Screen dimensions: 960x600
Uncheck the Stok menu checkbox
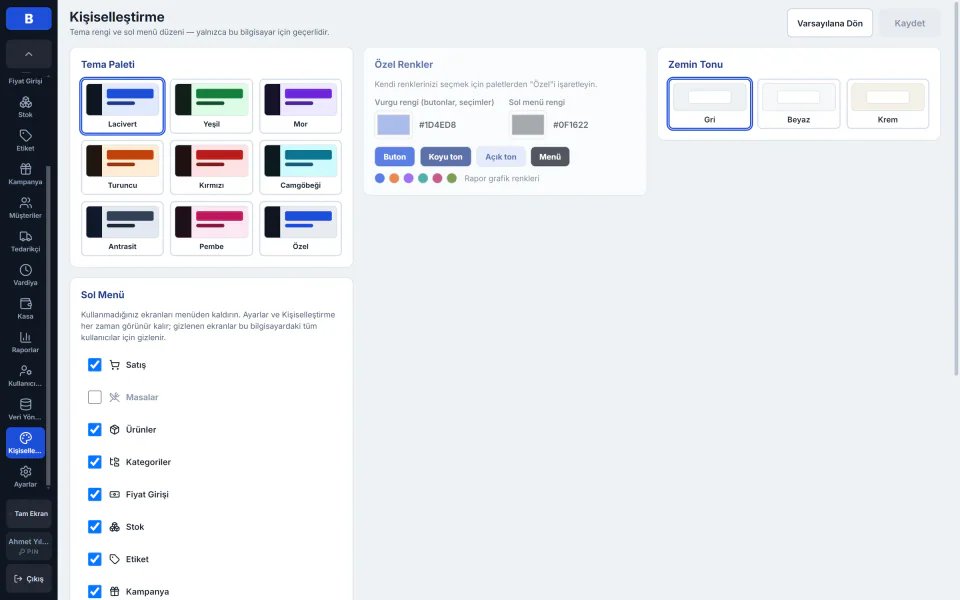click(x=94, y=527)
